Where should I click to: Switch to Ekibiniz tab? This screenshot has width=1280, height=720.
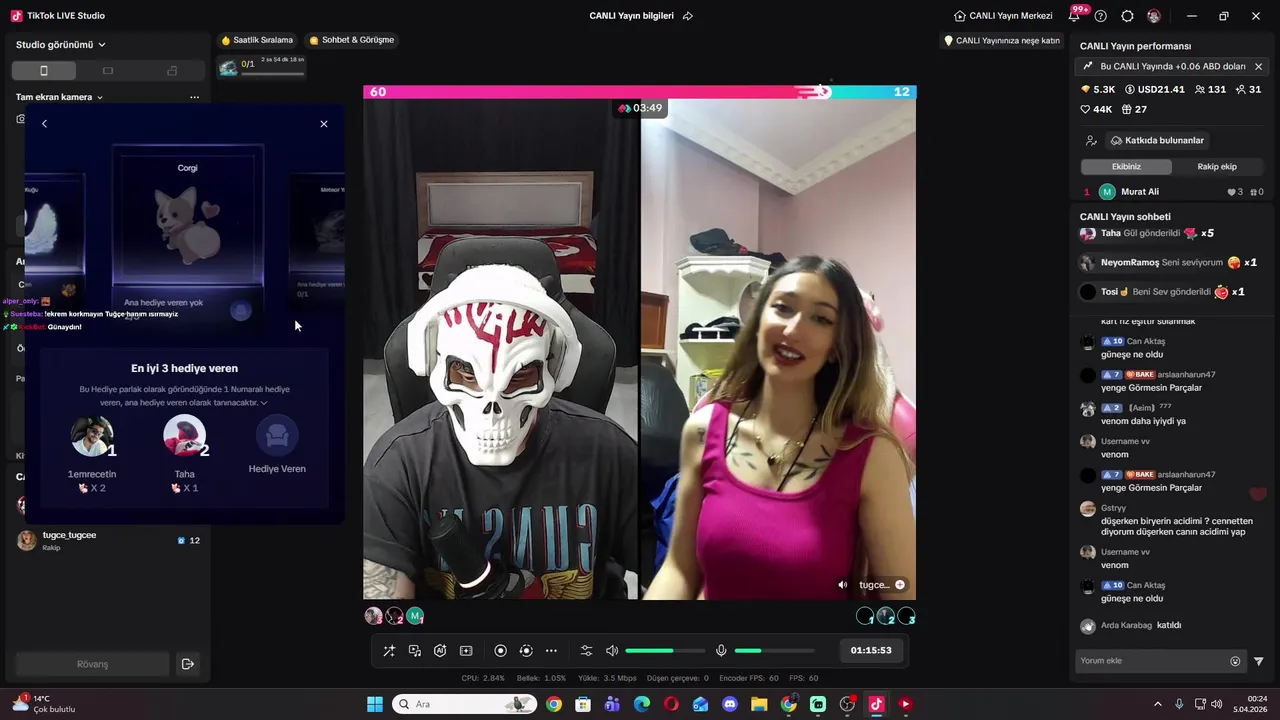[1126, 167]
